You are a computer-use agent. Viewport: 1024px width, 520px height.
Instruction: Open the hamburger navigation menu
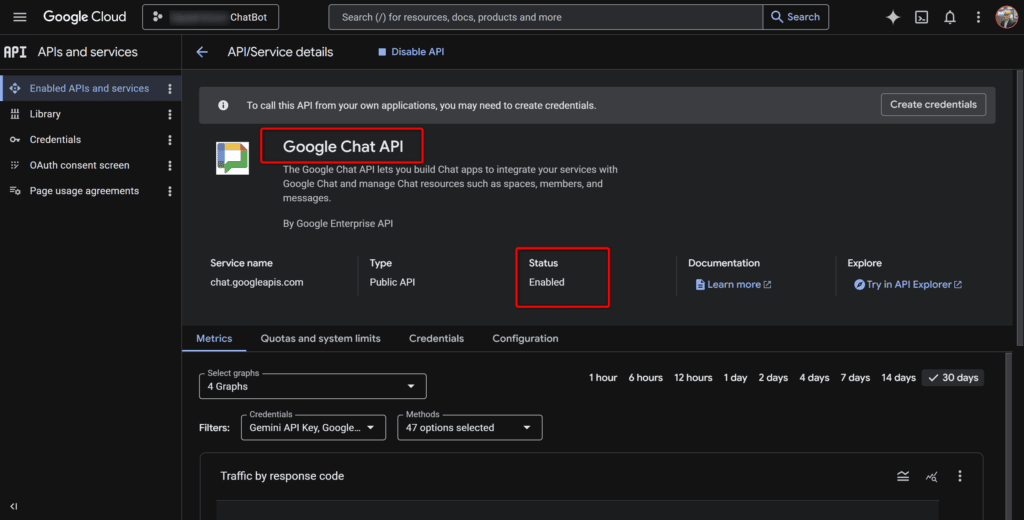coord(20,17)
